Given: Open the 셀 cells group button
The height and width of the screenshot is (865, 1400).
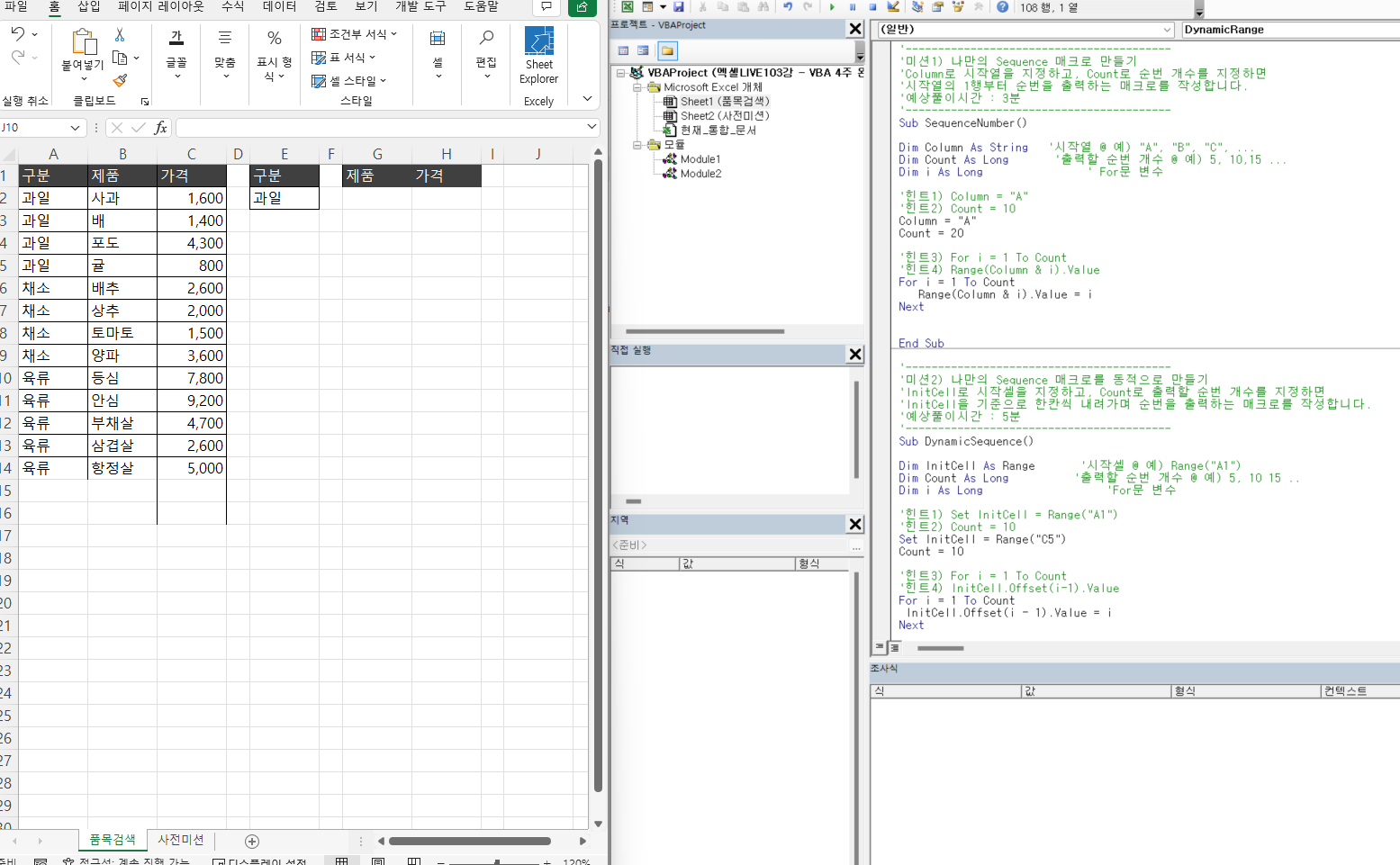Looking at the screenshot, I should 438,54.
